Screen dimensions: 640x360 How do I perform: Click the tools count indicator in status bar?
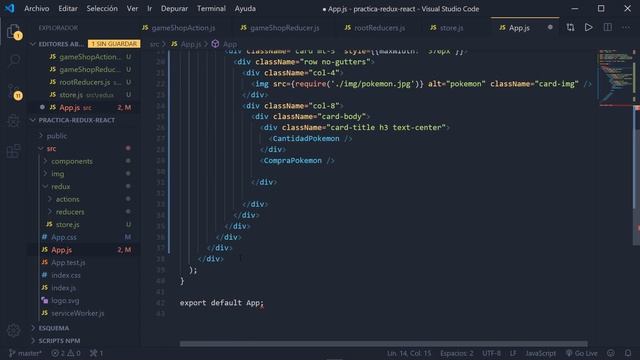click(x=97, y=353)
